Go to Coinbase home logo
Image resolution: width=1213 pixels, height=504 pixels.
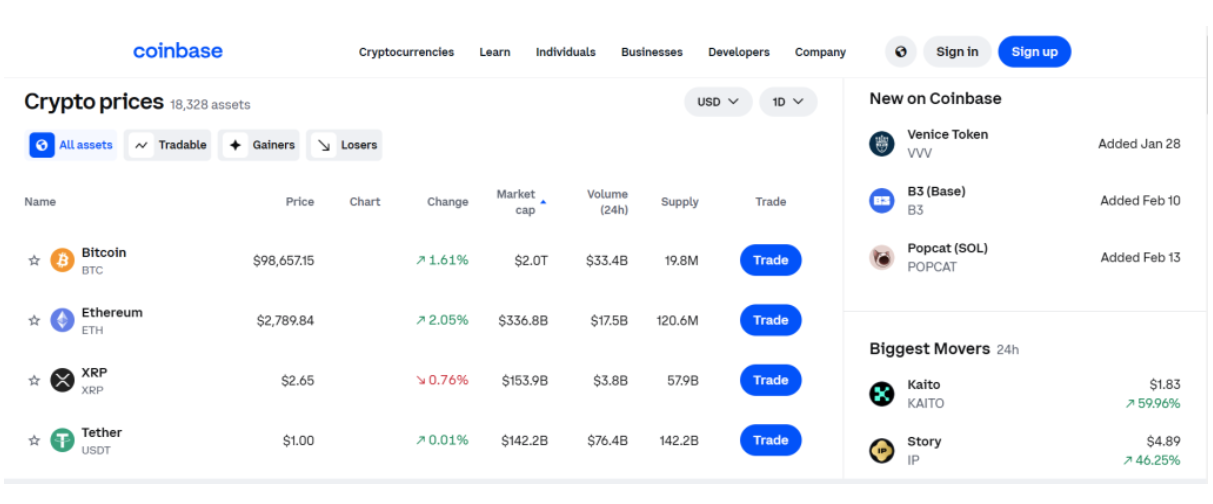[x=178, y=51]
